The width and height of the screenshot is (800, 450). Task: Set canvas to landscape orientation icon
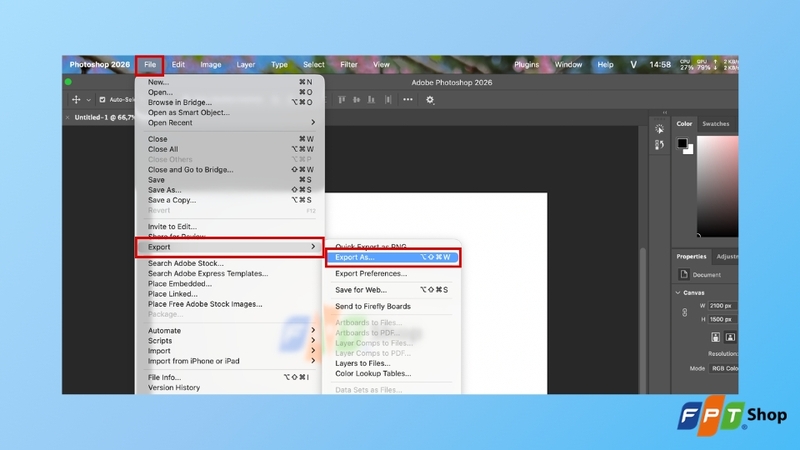(730, 337)
